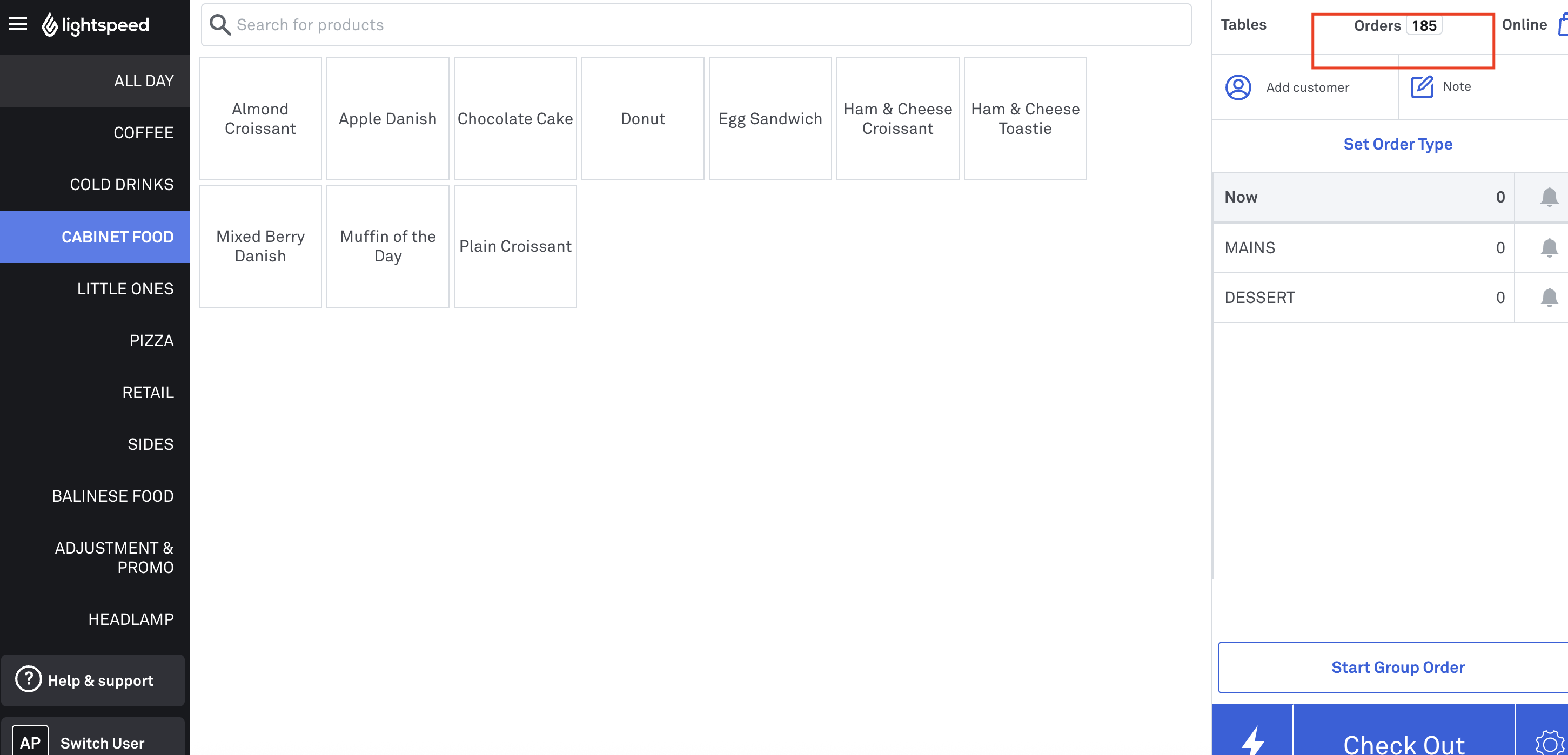The image size is (1568, 755).
Task: Open the hamburger menu icon
Action: pos(18,24)
